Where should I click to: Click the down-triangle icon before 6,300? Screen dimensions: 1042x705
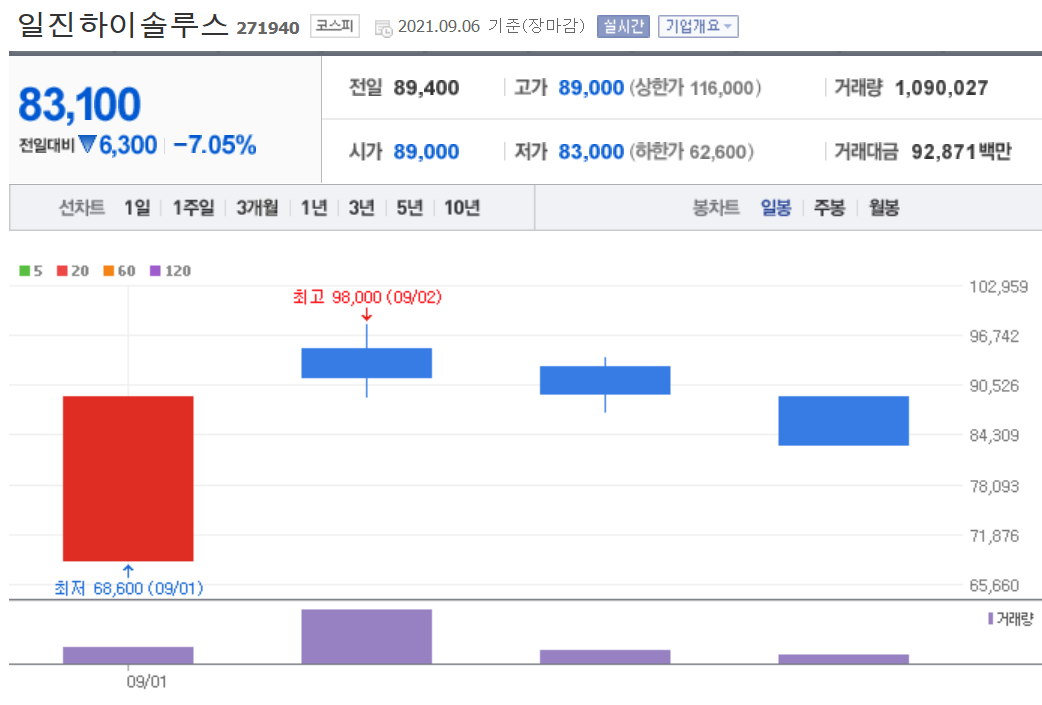pos(87,144)
